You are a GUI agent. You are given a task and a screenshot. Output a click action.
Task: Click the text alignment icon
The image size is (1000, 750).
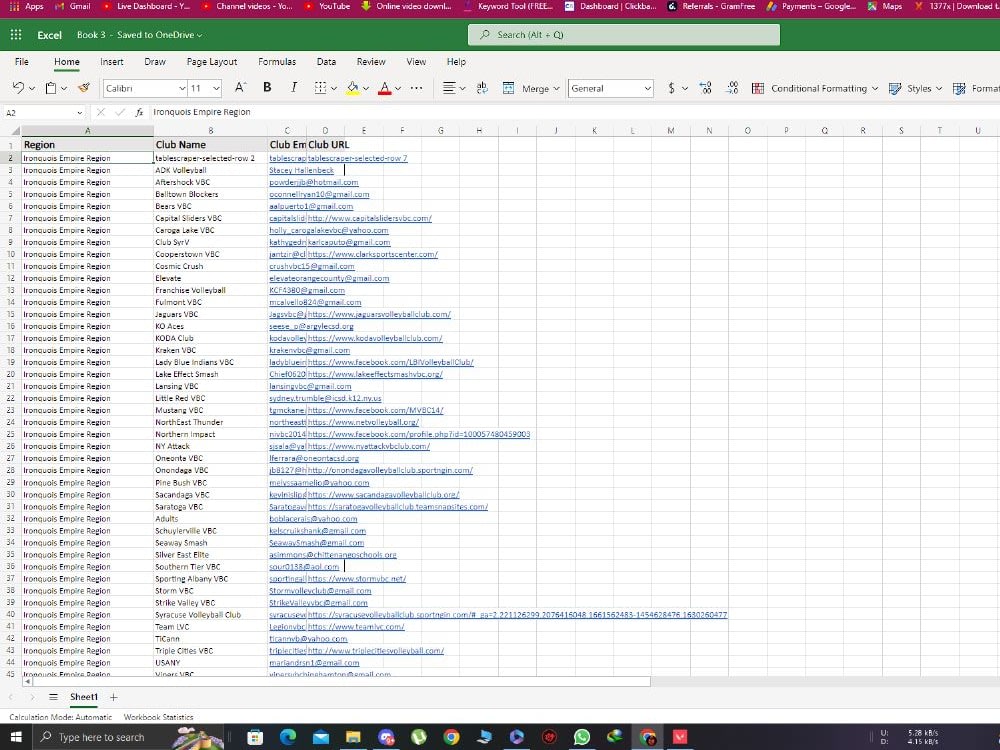coord(449,88)
